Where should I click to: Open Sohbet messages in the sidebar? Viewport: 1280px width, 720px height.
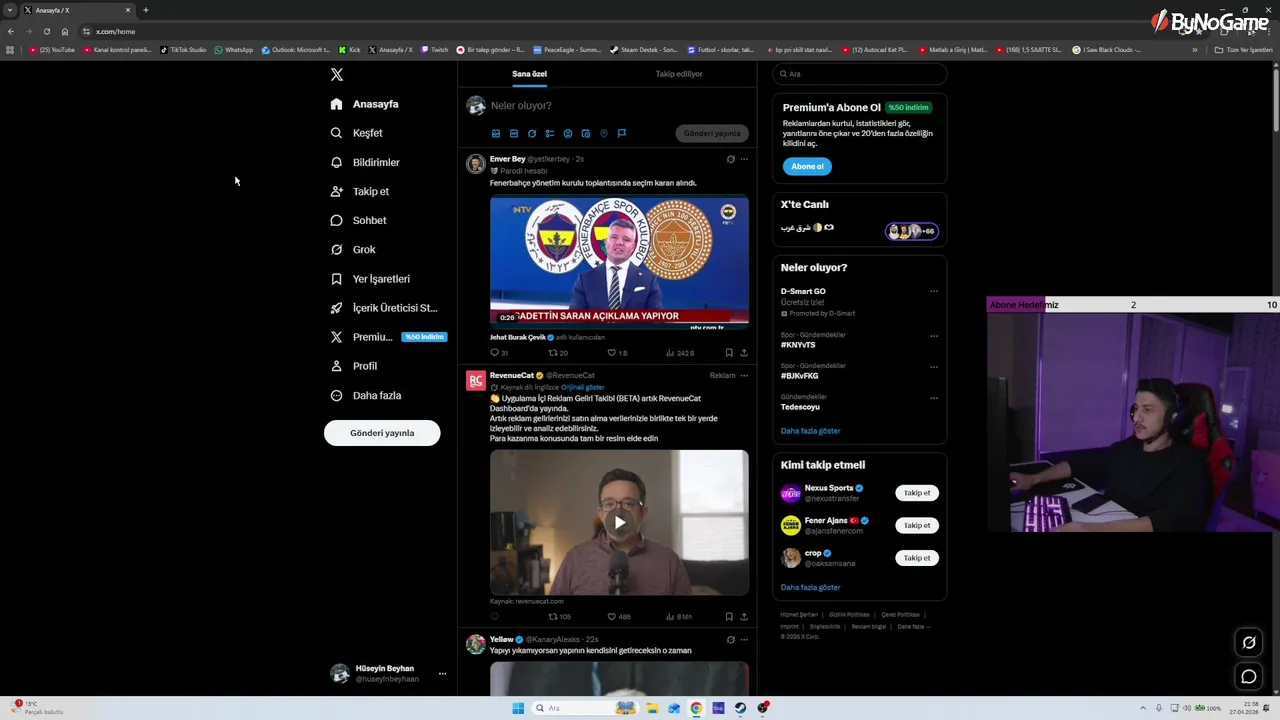click(358, 220)
